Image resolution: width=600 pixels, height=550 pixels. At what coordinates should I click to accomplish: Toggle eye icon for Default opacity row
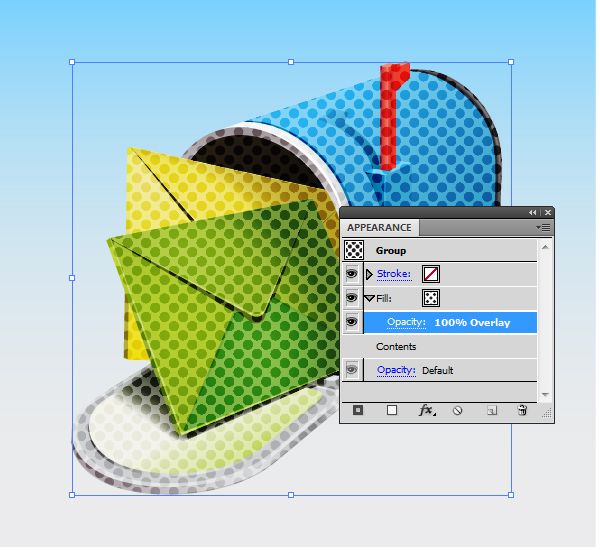coord(353,370)
